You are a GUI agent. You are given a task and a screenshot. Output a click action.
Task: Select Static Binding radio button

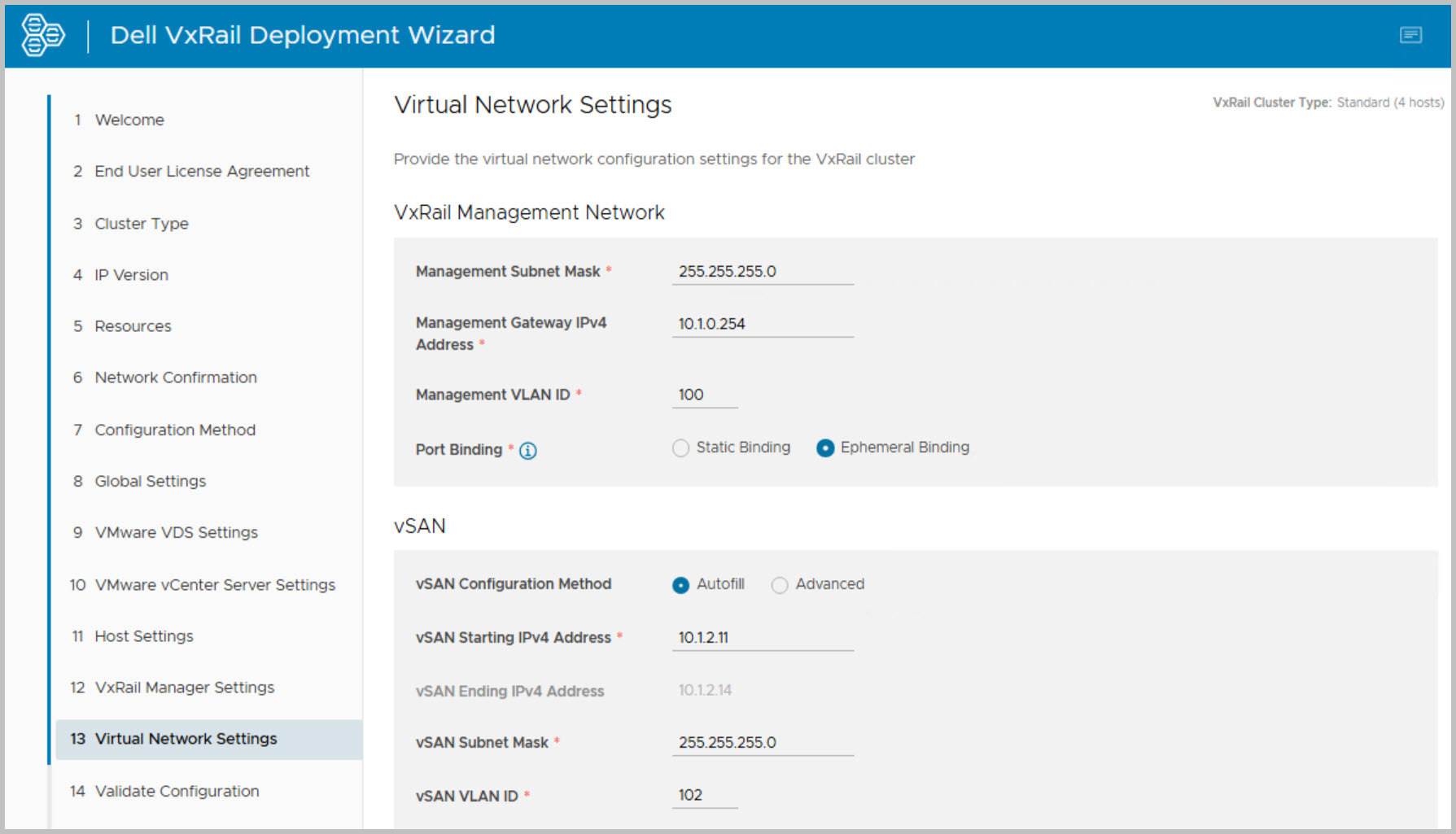[681, 448]
